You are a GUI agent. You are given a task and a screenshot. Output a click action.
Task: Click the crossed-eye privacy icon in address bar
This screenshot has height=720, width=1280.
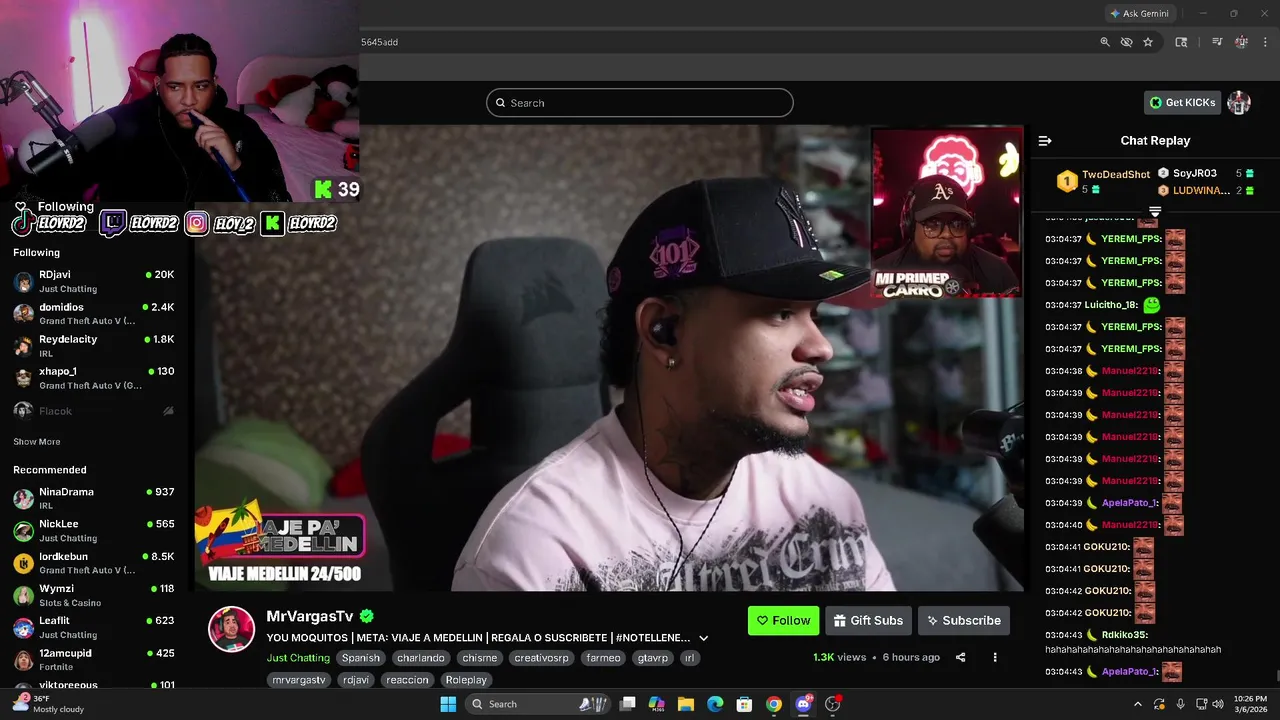[x=1126, y=42]
